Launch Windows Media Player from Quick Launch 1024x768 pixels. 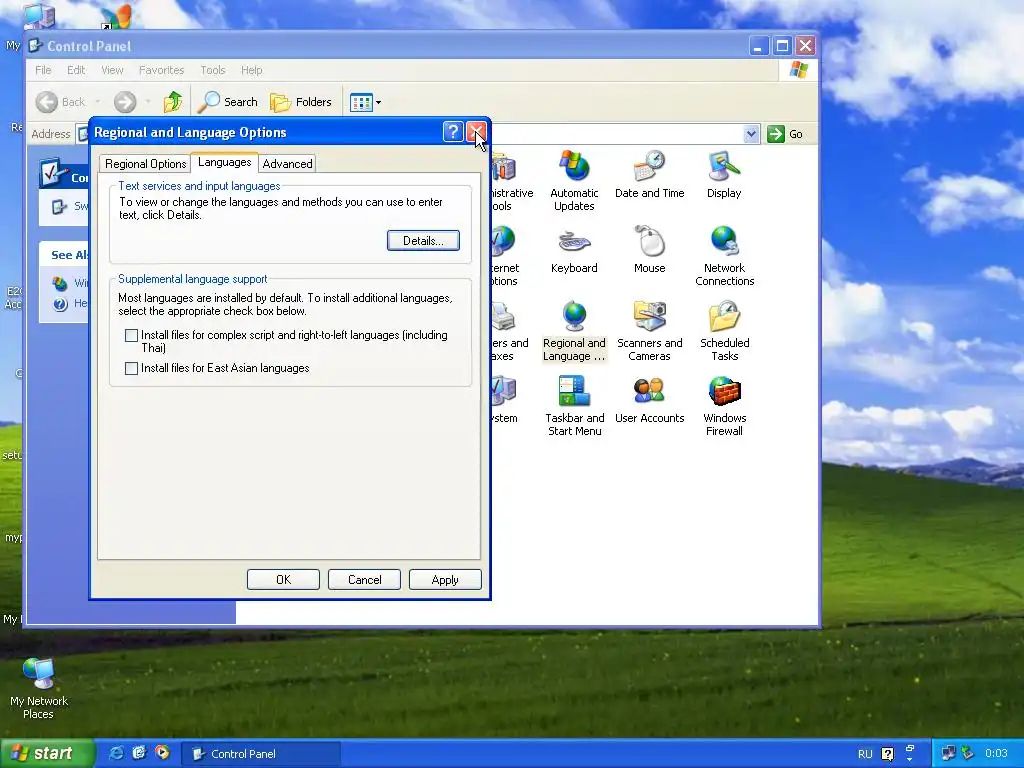[163, 754]
